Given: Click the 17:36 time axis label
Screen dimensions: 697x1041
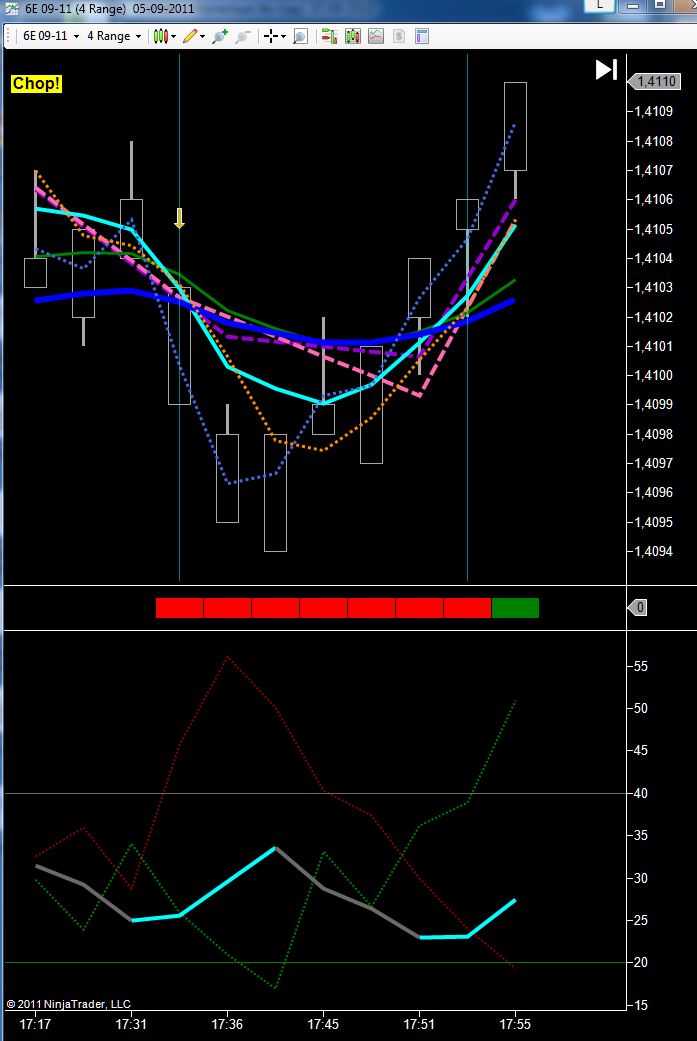Looking at the screenshot, I should tap(227, 1024).
